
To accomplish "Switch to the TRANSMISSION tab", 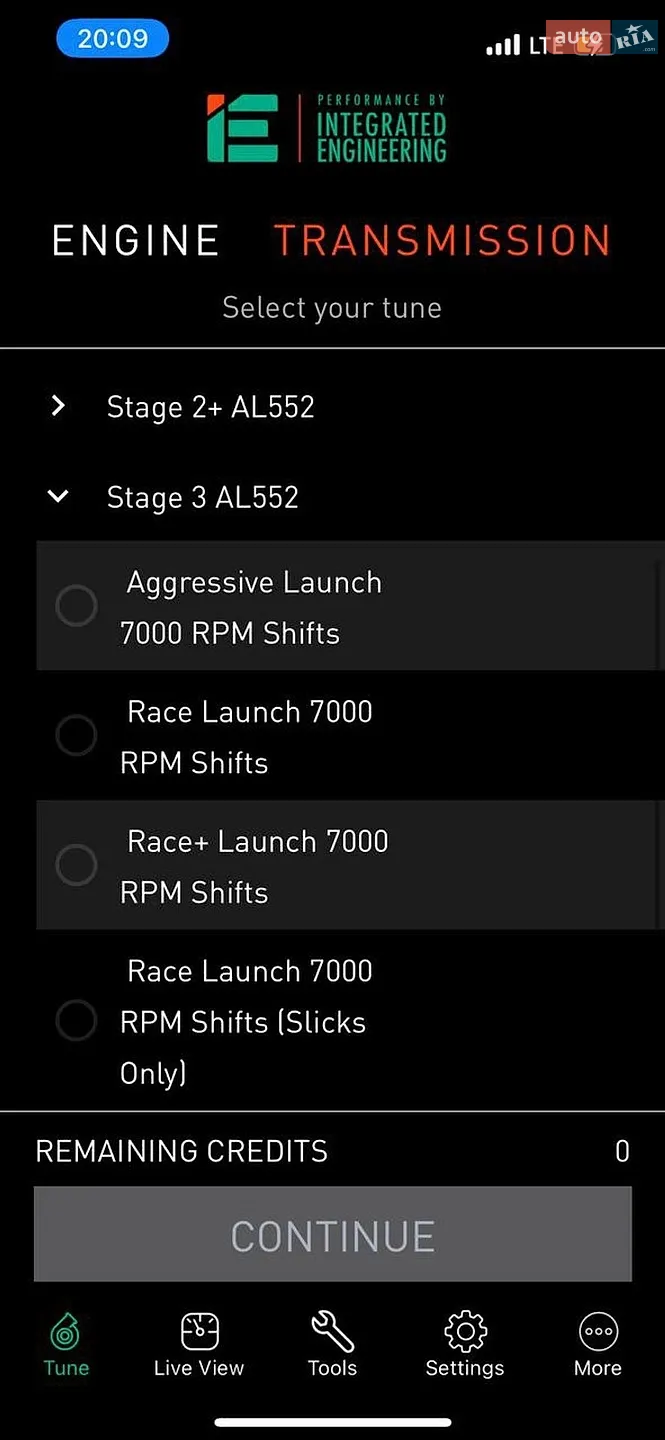I will pos(442,241).
